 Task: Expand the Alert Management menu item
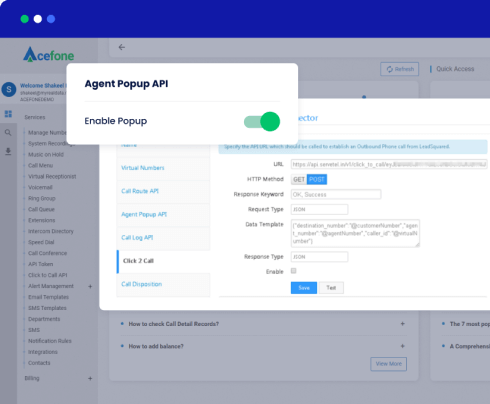(90, 286)
